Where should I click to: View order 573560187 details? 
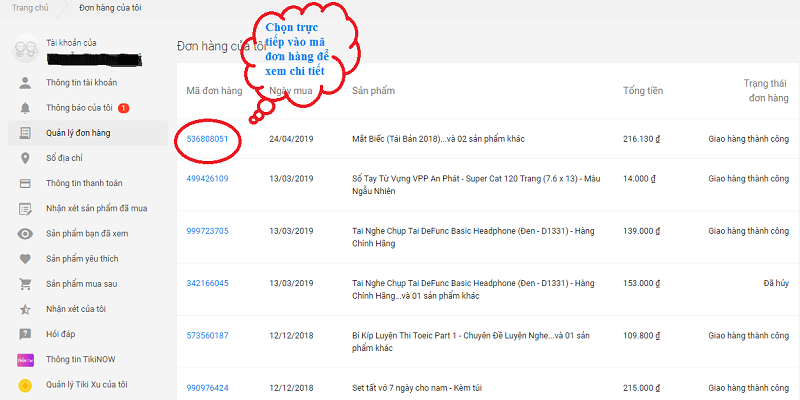pos(208,335)
